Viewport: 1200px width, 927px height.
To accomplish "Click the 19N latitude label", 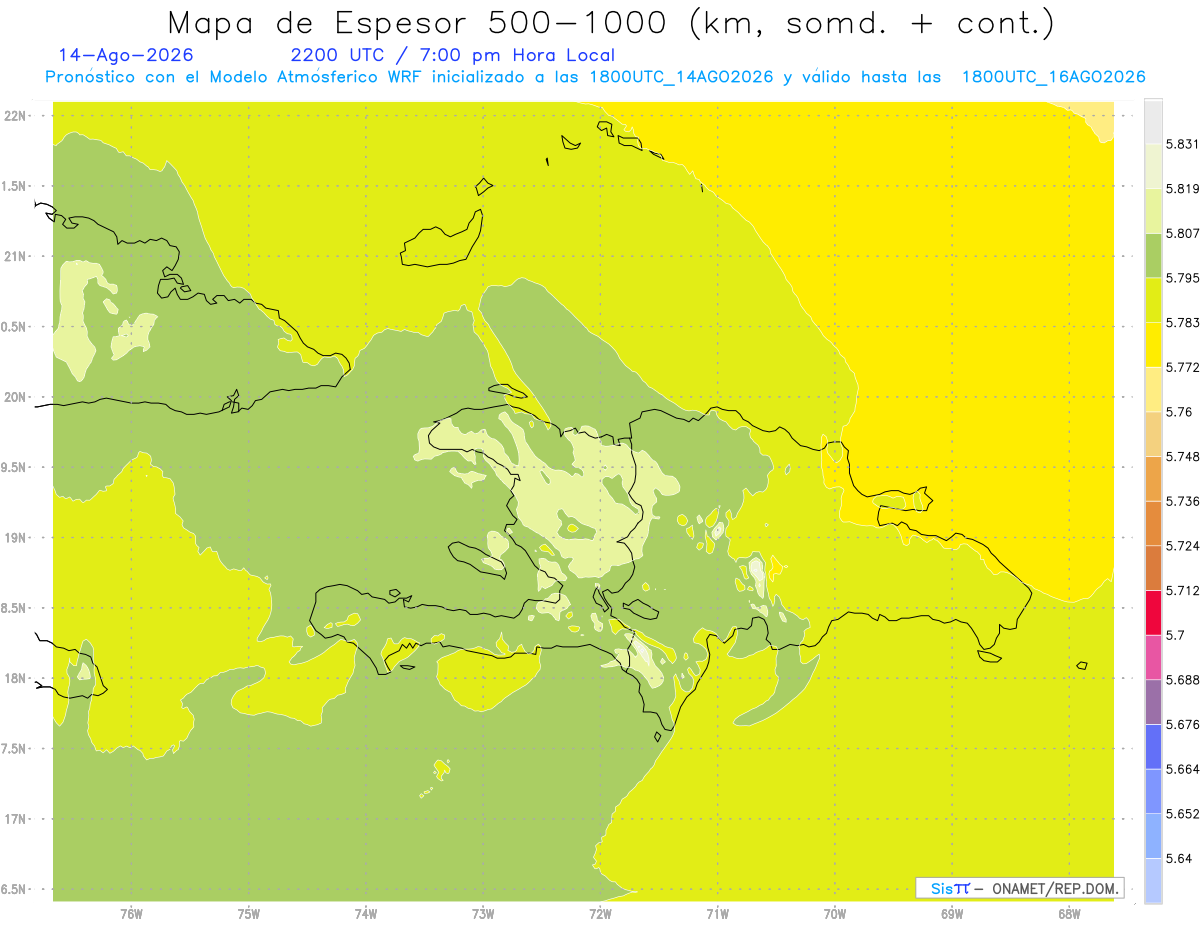I will click(15, 538).
